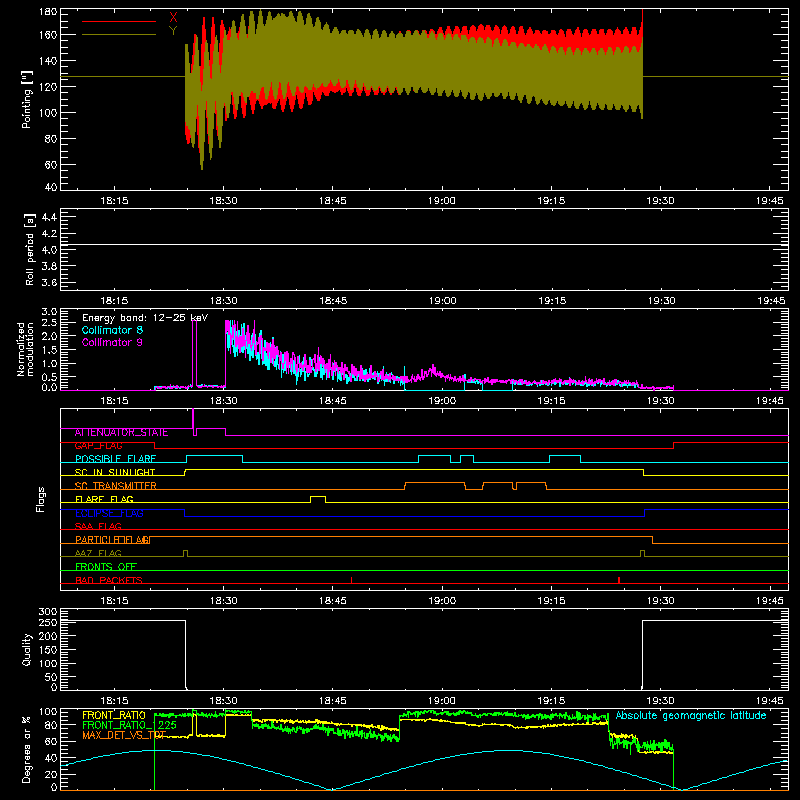The image size is (800, 800).
Task: Click the BAD_PACKETS flag label
Action: tap(109, 580)
